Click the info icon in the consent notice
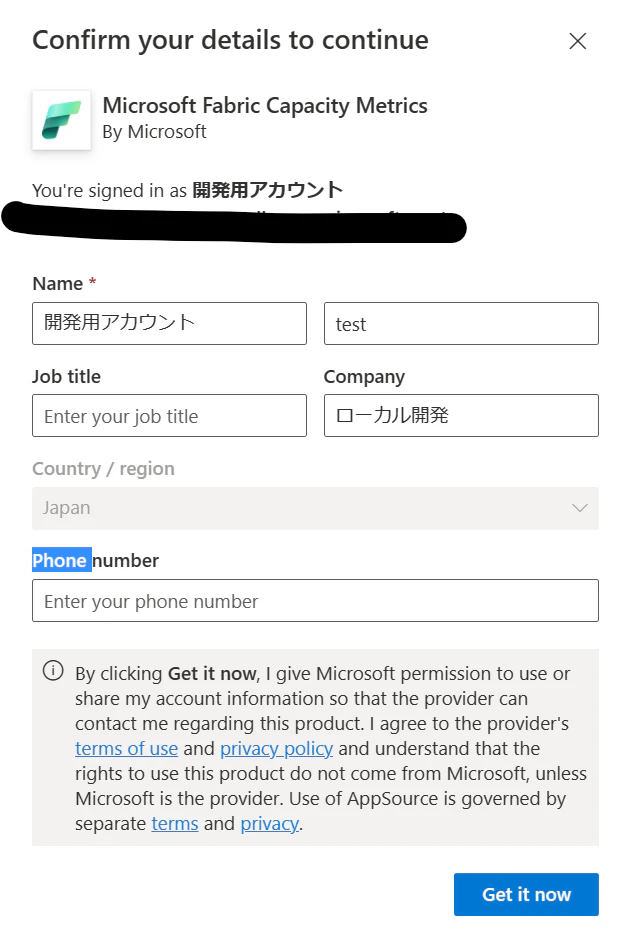The width and height of the screenshot is (631, 943). click(53, 670)
